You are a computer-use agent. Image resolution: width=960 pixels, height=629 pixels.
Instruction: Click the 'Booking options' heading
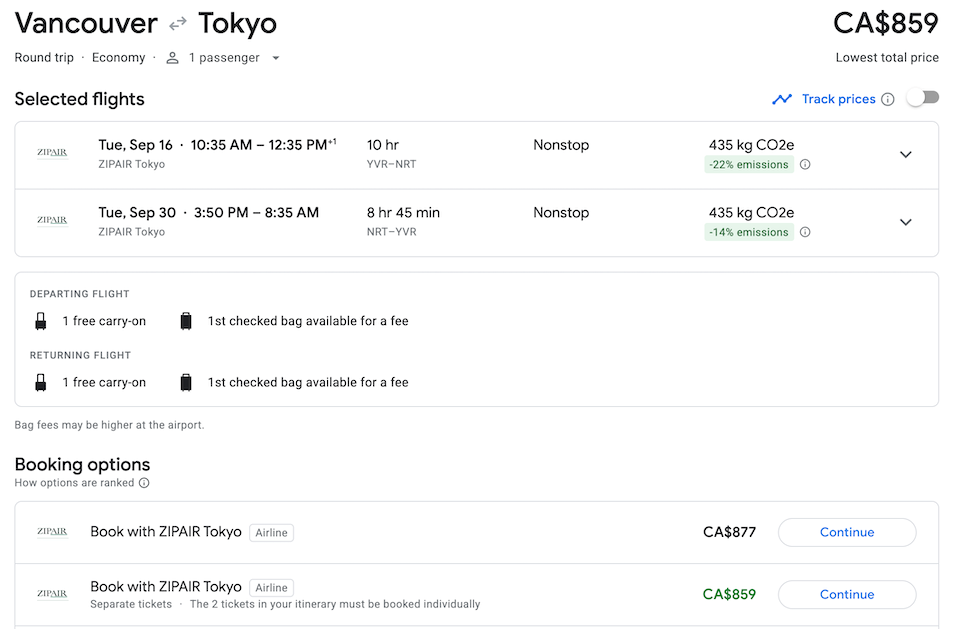point(82,464)
